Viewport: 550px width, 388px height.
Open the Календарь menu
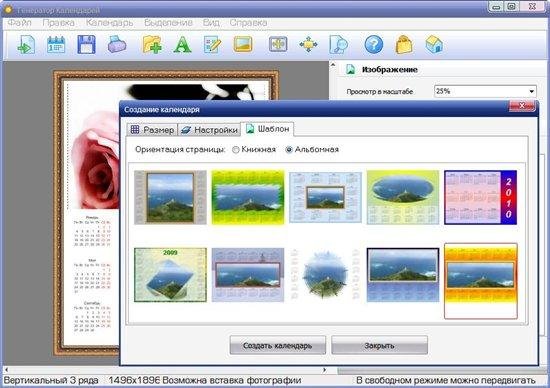pos(109,23)
